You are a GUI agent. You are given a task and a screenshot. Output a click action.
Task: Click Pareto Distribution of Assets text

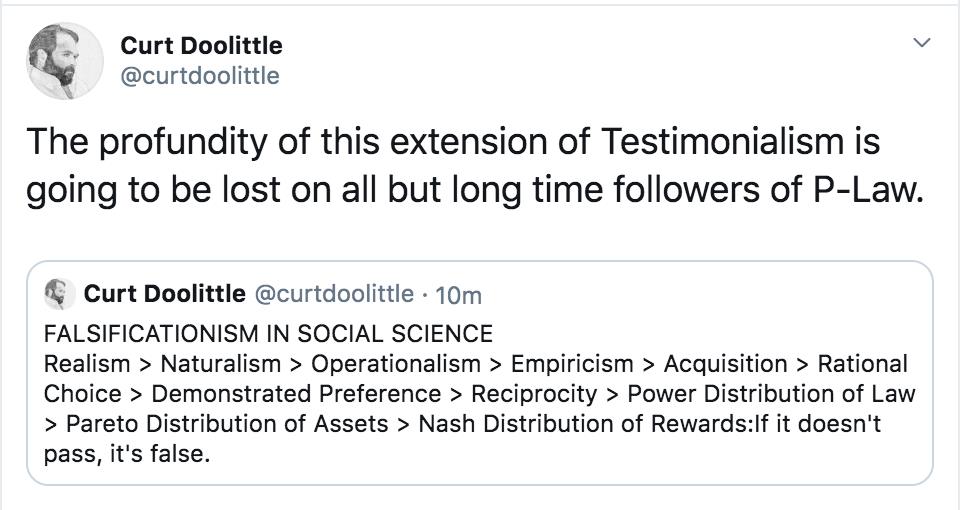click(x=227, y=423)
